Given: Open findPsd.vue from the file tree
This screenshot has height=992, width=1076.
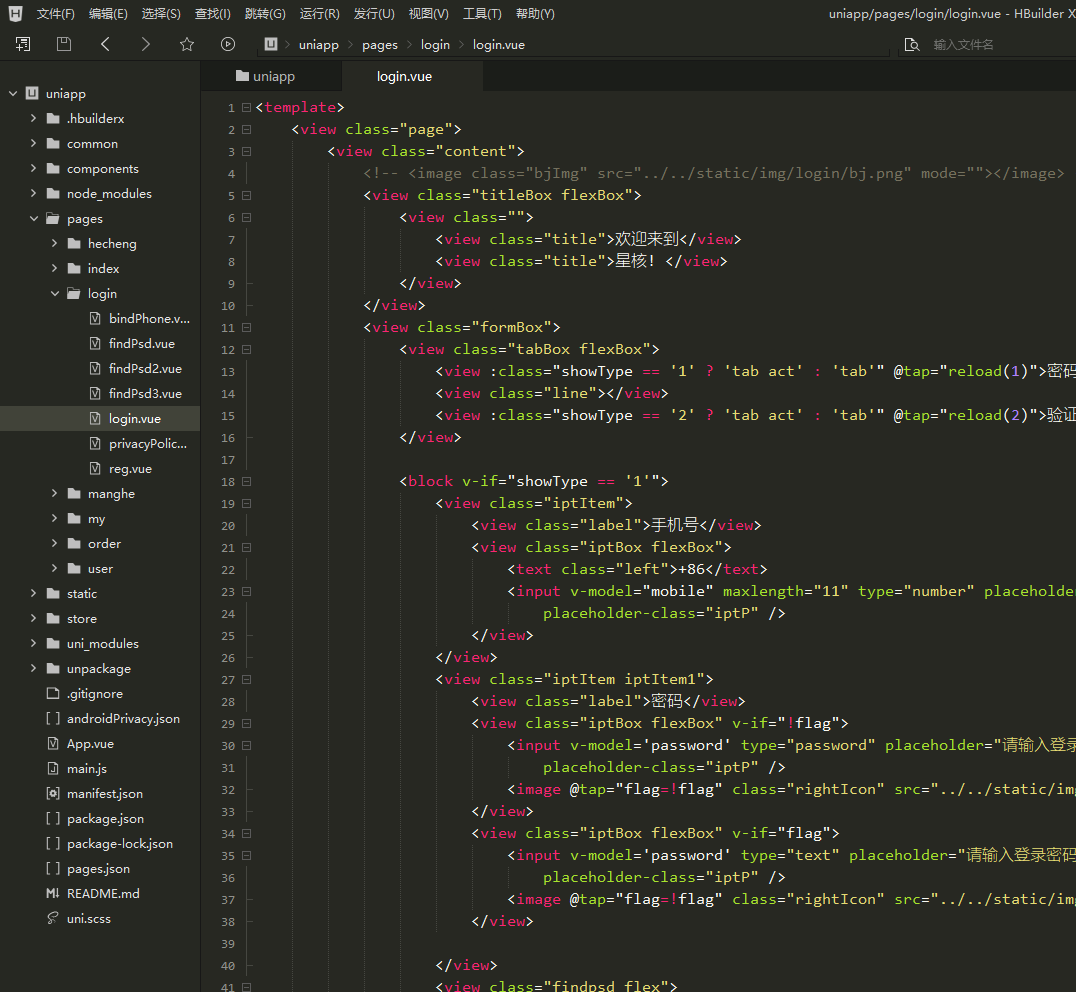Looking at the screenshot, I should point(141,344).
